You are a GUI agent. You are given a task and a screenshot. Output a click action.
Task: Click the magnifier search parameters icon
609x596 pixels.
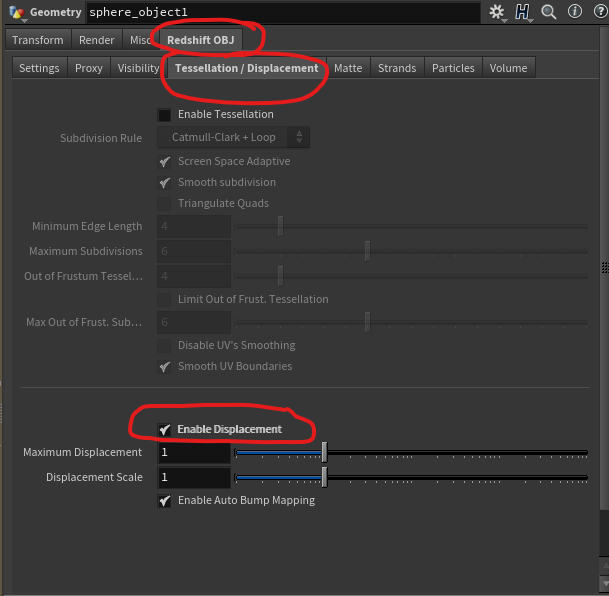click(x=549, y=12)
